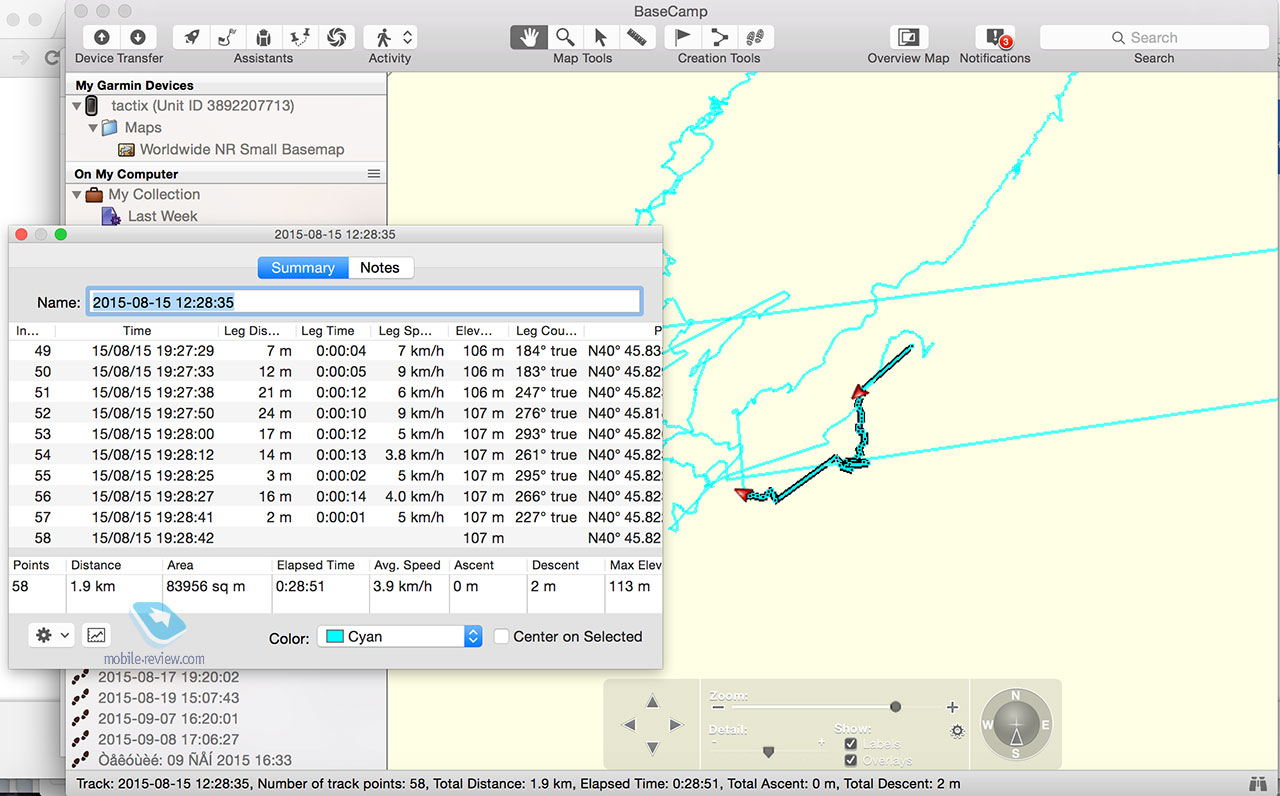Collapse the Maps folder
Viewport: 1280px width, 796px height.
[x=92, y=128]
